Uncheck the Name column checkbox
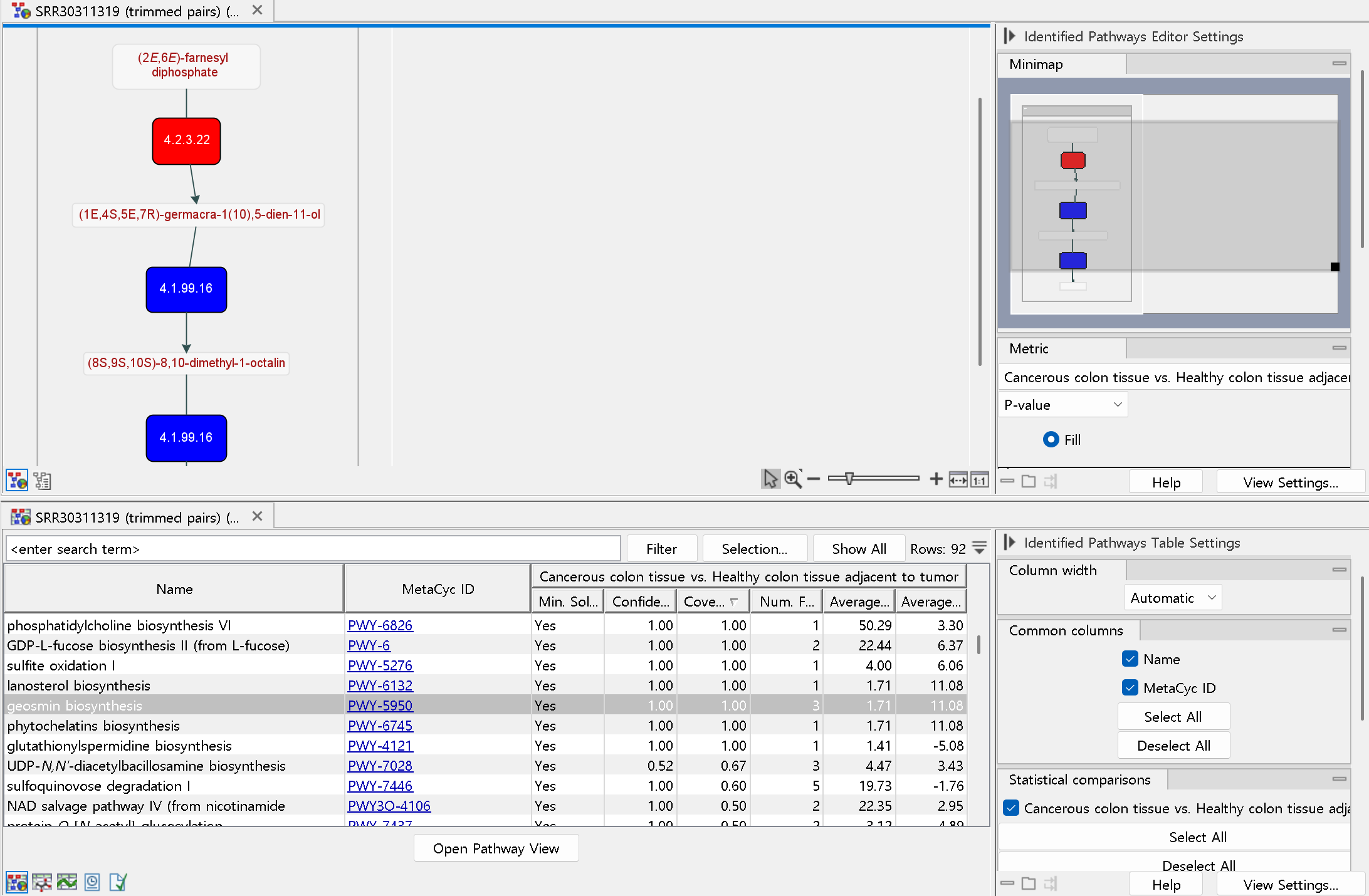 tap(1130, 659)
